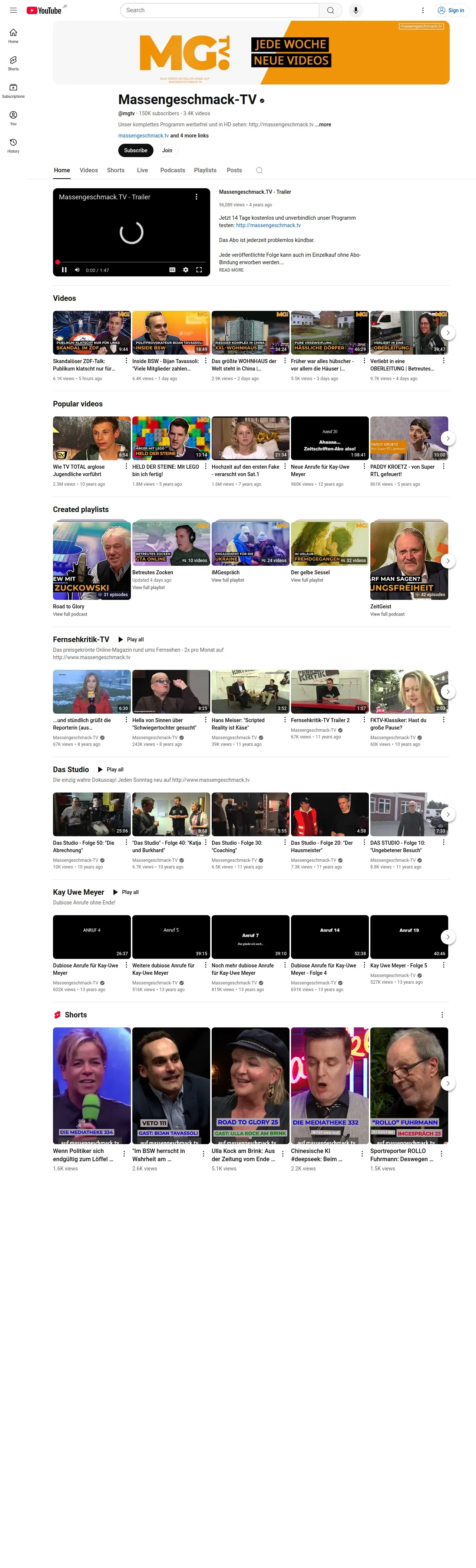This screenshot has width=476, height=1568.
Task: Show next items in Kay Uwe Meyer row
Action: (448, 937)
